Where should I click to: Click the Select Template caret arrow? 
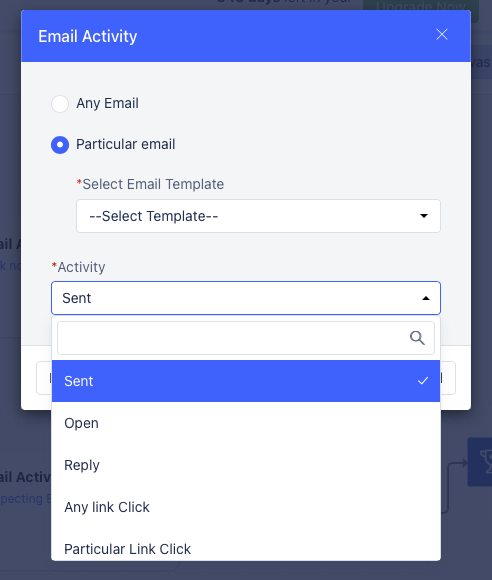(x=424, y=216)
